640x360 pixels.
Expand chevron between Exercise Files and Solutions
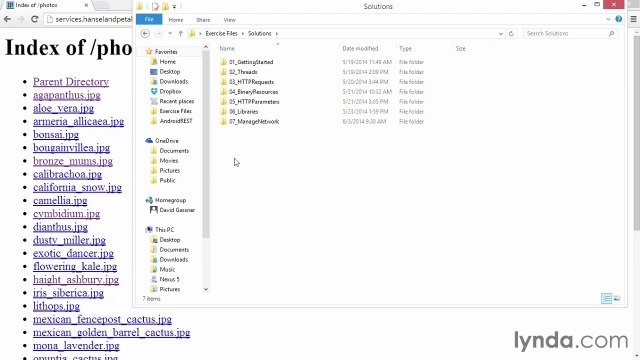[243, 33]
